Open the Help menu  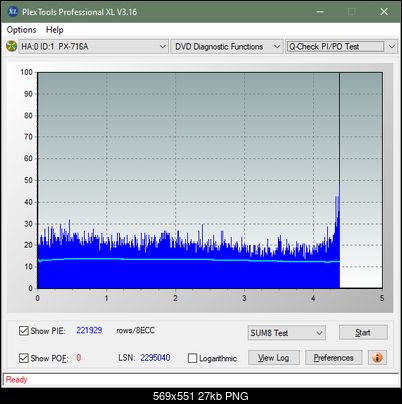point(55,30)
